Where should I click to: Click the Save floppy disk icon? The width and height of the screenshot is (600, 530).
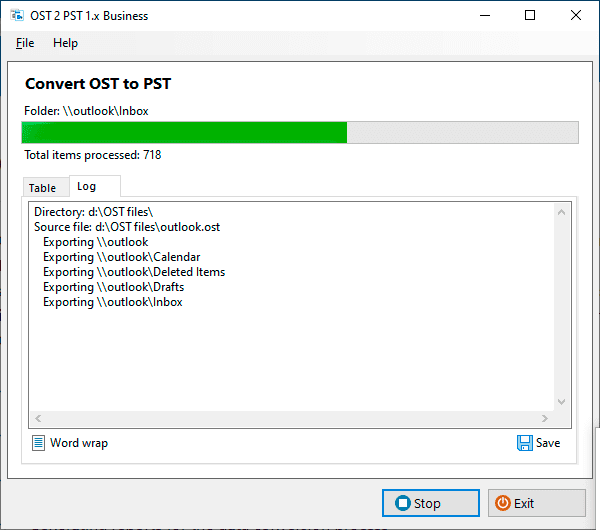[524, 443]
